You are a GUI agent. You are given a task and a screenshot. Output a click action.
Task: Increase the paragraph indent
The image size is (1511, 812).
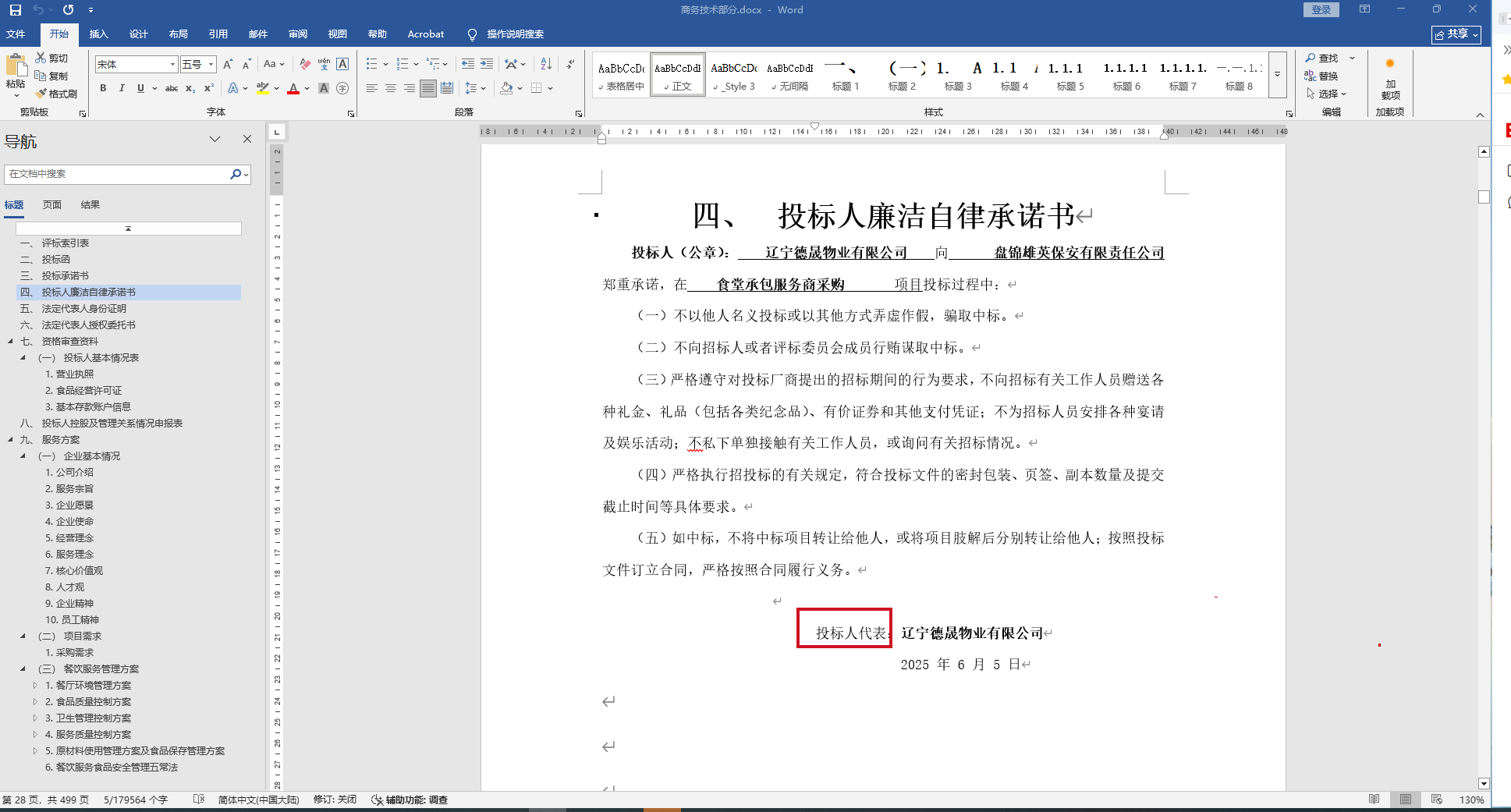[487, 64]
